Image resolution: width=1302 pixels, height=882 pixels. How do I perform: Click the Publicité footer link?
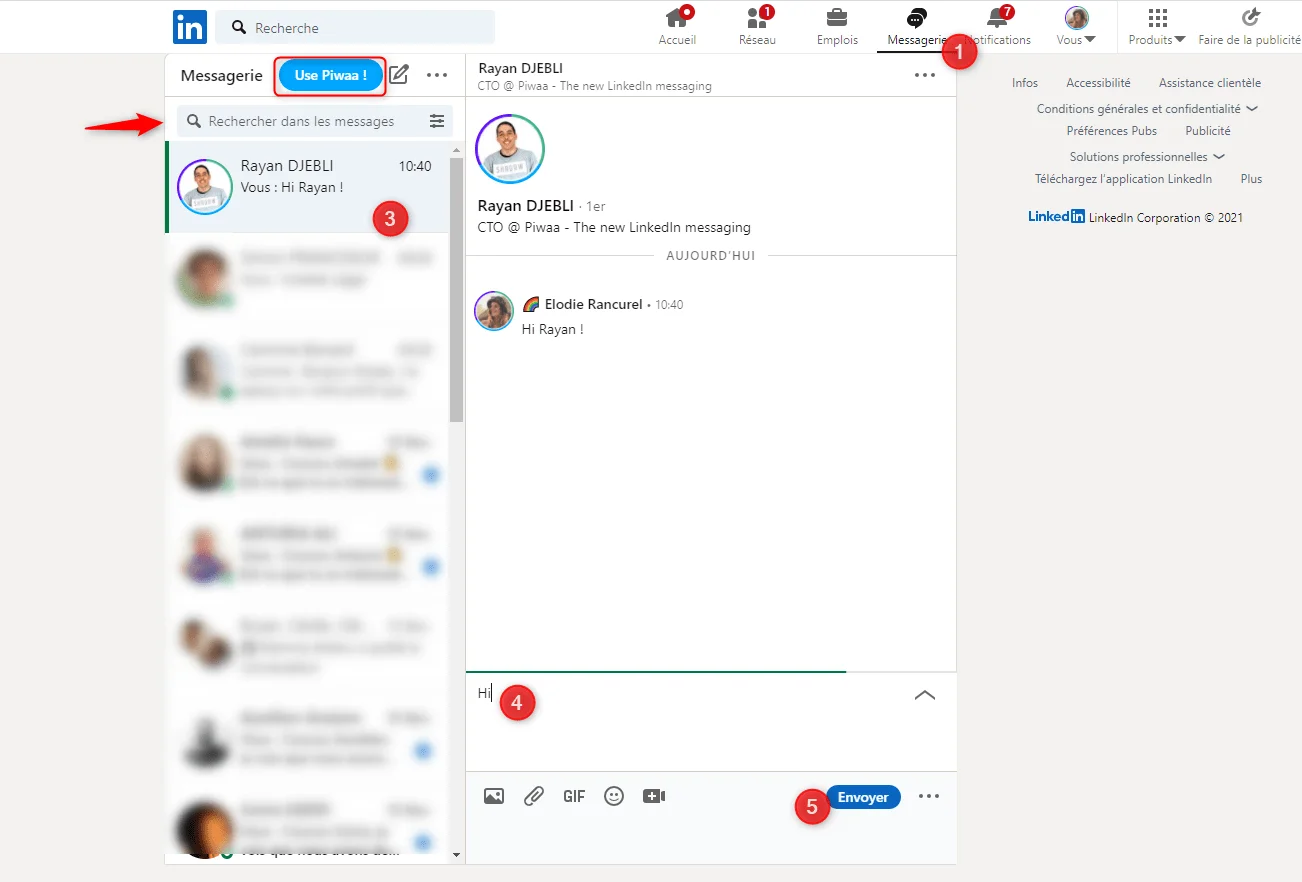pyautogui.click(x=1208, y=131)
